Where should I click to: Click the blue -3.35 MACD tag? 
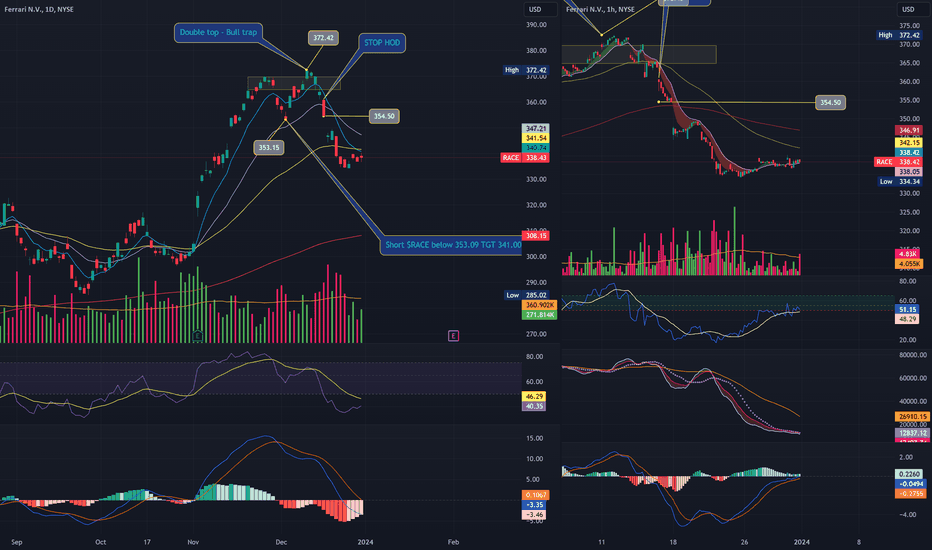[x=536, y=505]
